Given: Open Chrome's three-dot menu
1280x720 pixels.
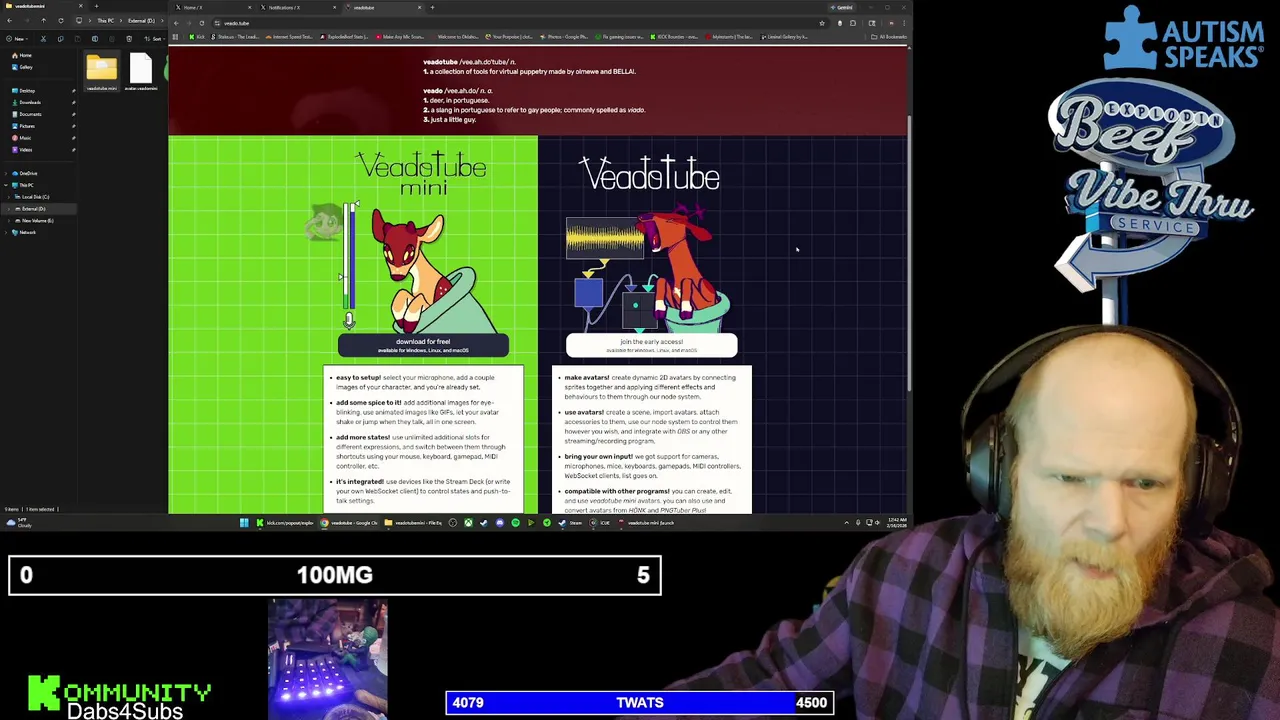Looking at the screenshot, I should pyautogui.click(x=904, y=23).
